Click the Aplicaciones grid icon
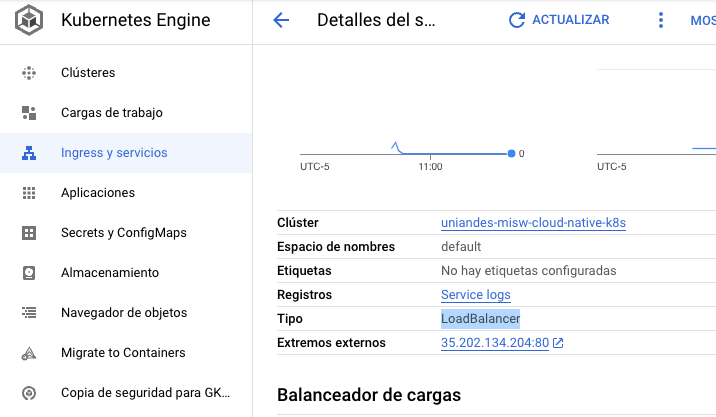Viewport: 716px width, 417px height. click(x=29, y=193)
